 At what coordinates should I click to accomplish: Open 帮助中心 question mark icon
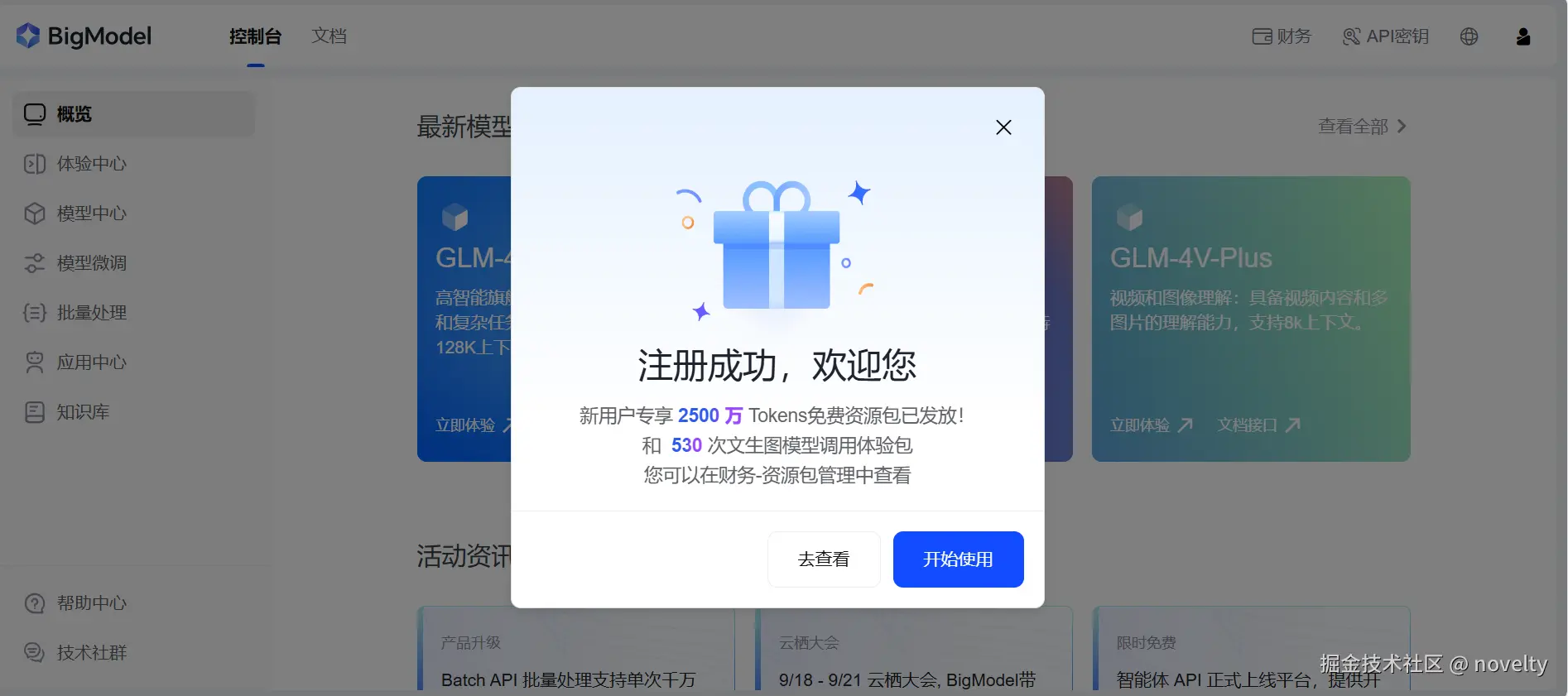tap(35, 603)
